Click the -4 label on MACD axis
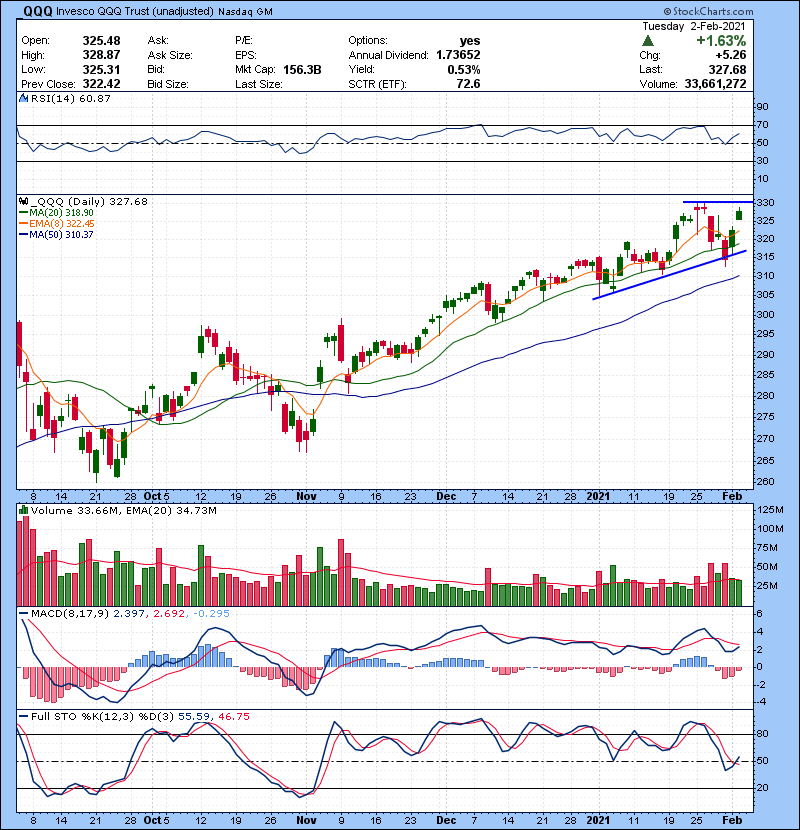Viewport: 800px width, 830px height. pyautogui.click(x=760, y=702)
